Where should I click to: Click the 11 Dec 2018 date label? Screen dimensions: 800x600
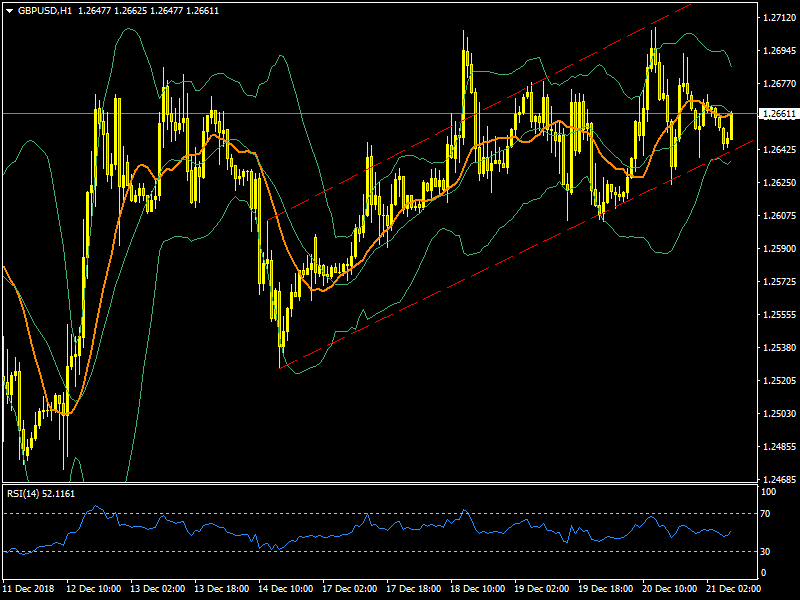(28, 589)
